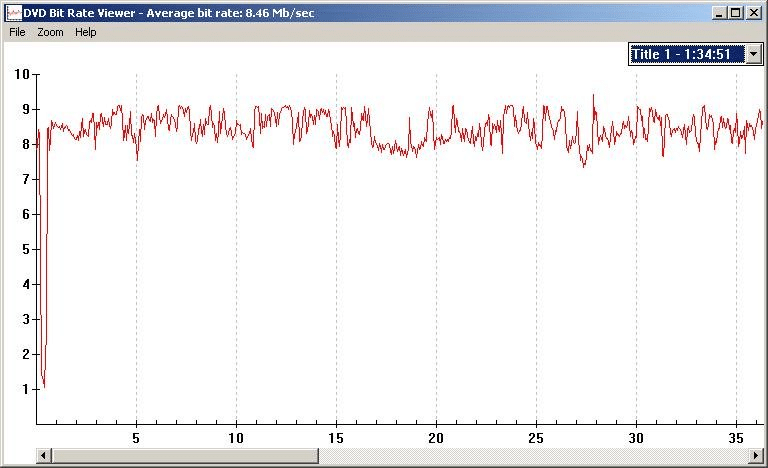This screenshot has height=468, width=768.
Task: Click the DVD Bit Rate Viewer title icon
Action: click(14, 13)
